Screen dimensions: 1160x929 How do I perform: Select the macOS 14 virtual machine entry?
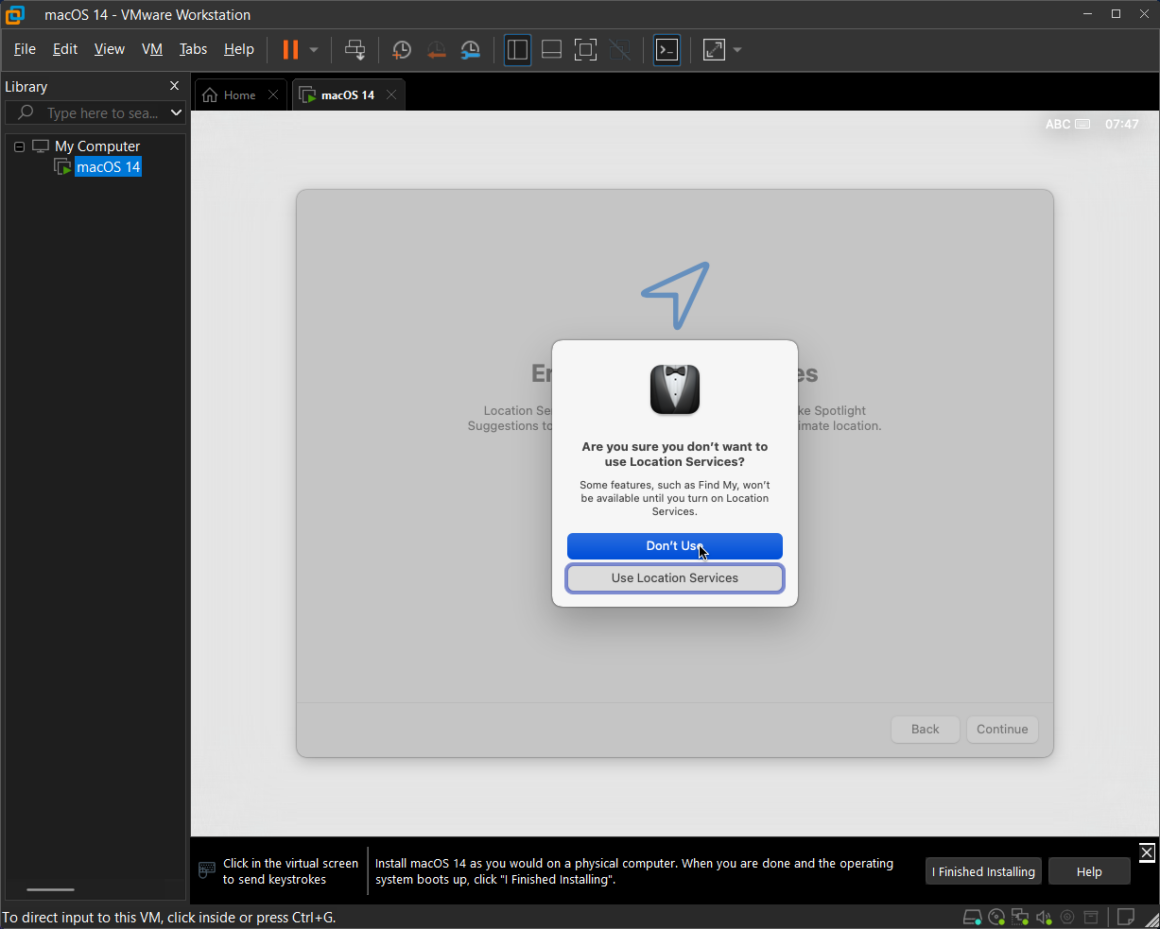(108, 167)
